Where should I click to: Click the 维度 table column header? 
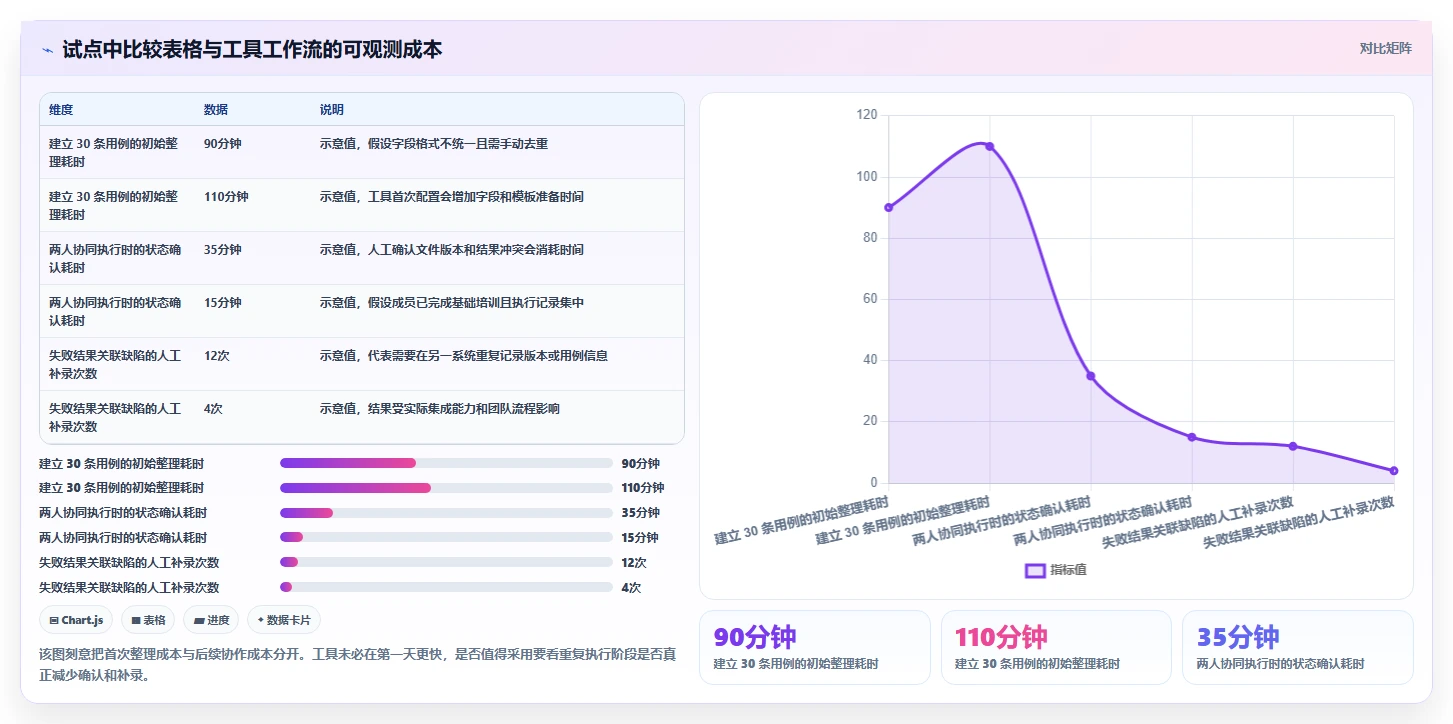tap(61, 110)
